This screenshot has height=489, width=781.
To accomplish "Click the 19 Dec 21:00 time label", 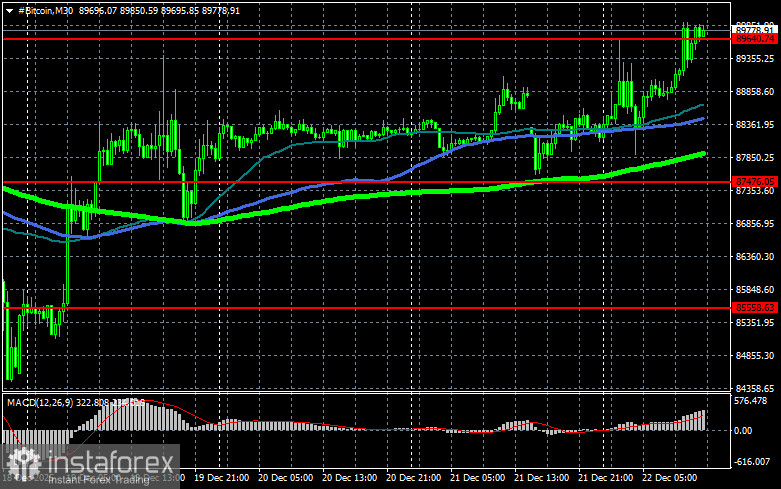I will [221, 479].
